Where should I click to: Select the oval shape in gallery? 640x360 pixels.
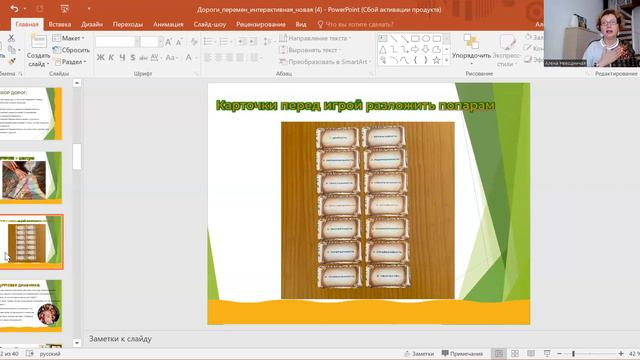[x=426, y=39]
